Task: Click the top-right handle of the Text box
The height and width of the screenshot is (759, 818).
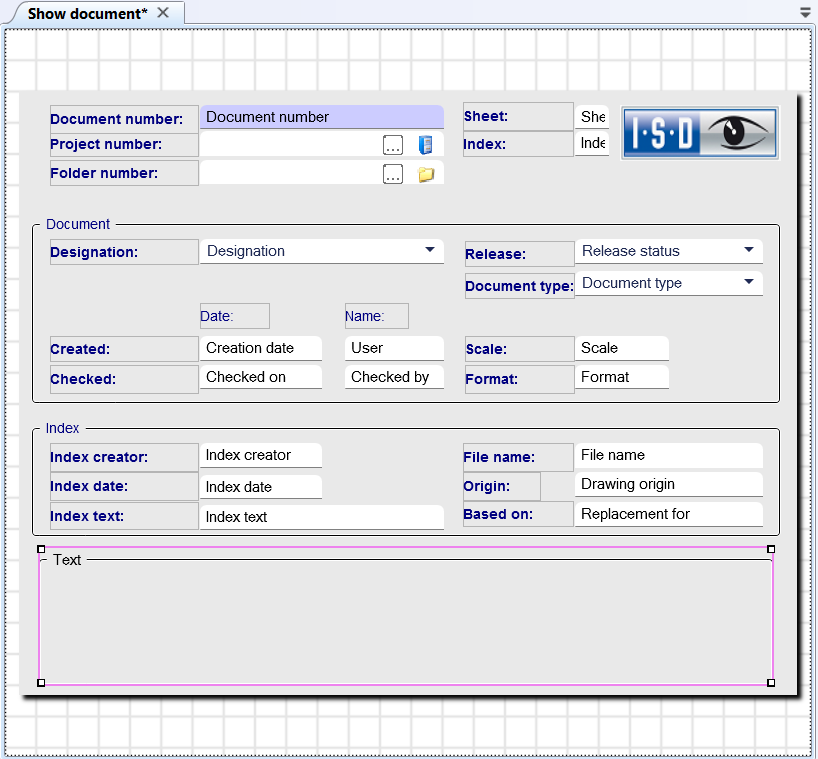Action: [x=771, y=549]
